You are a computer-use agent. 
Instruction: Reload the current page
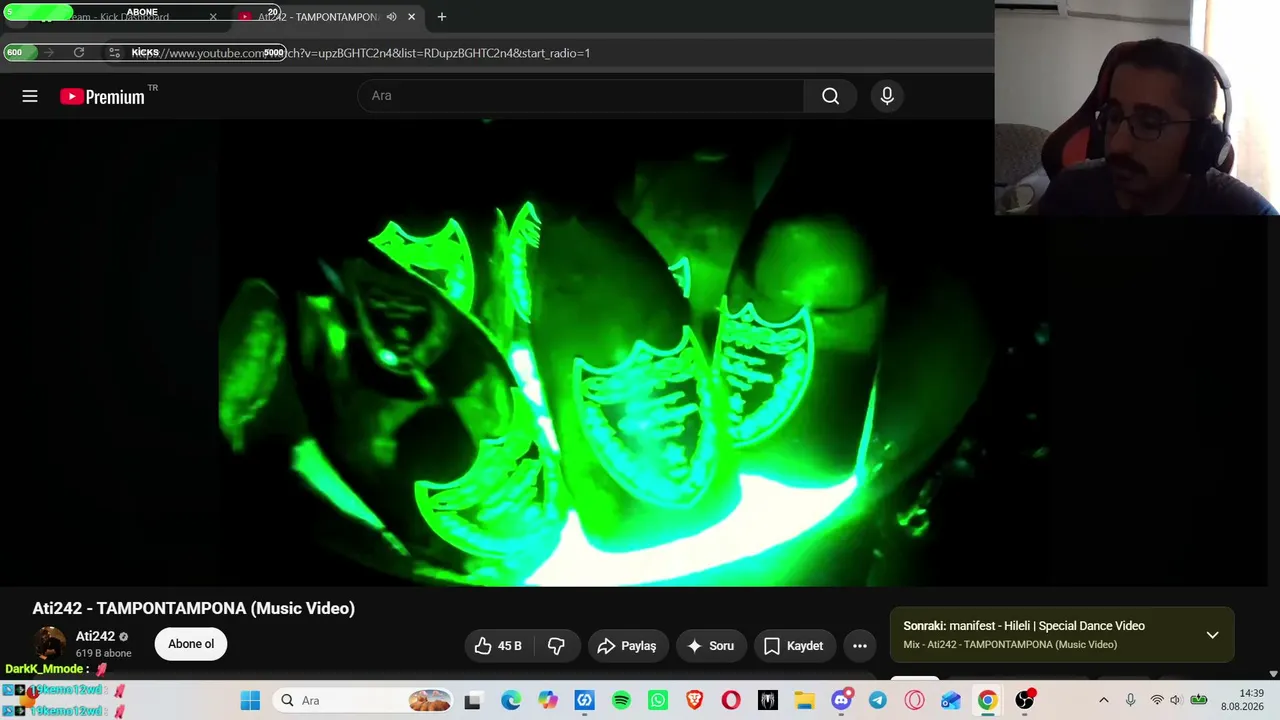[79, 53]
